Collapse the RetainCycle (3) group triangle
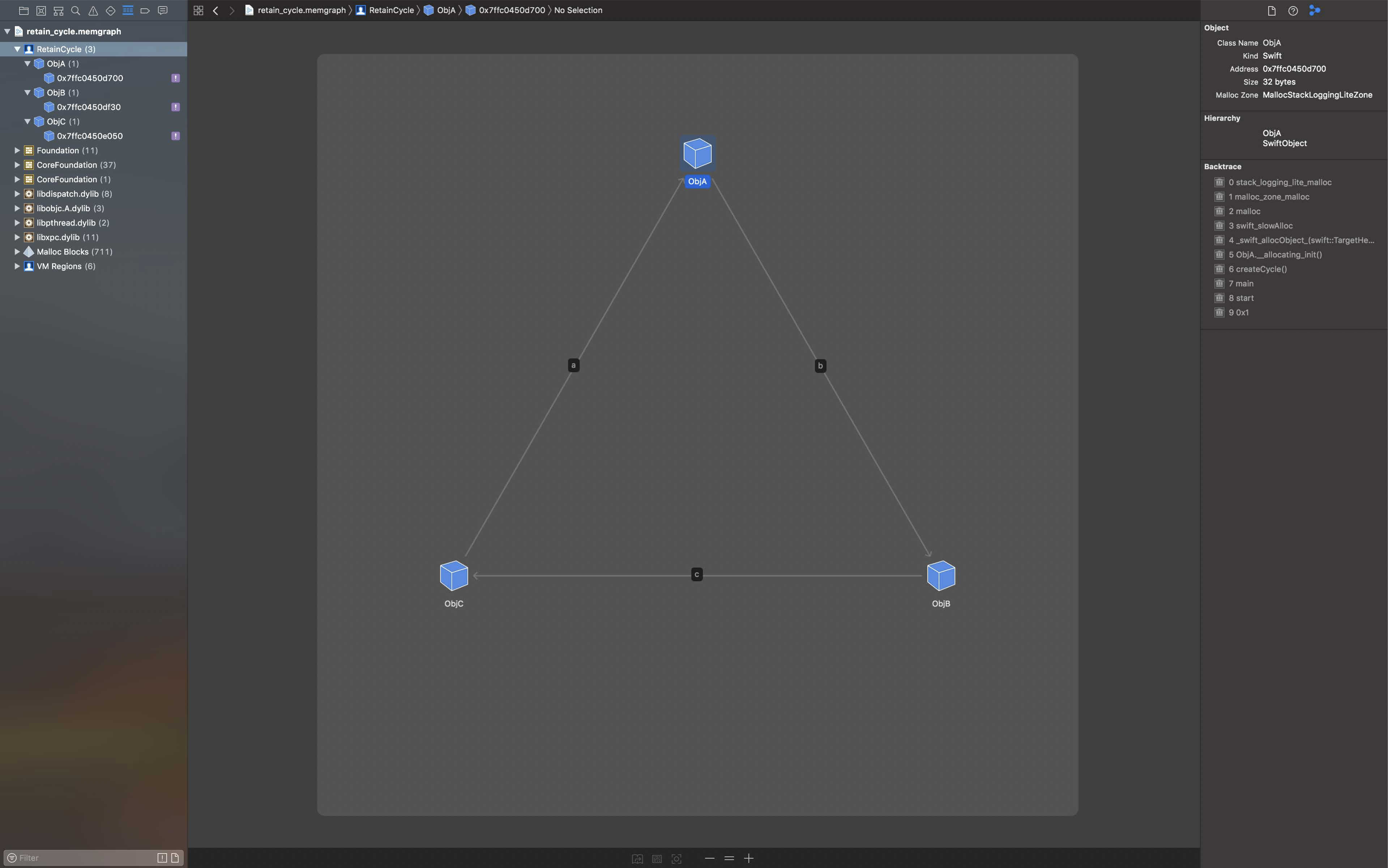The width and height of the screenshot is (1388, 868). (17, 49)
